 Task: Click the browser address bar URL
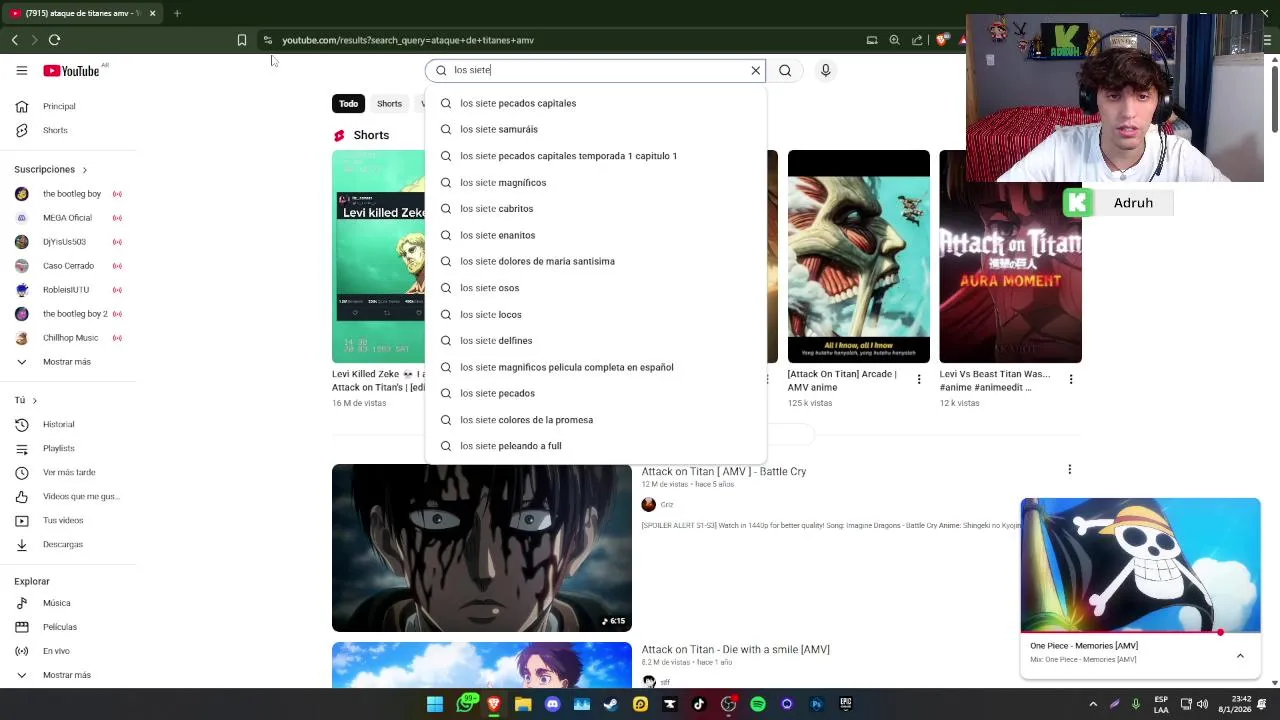[x=408, y=40]
